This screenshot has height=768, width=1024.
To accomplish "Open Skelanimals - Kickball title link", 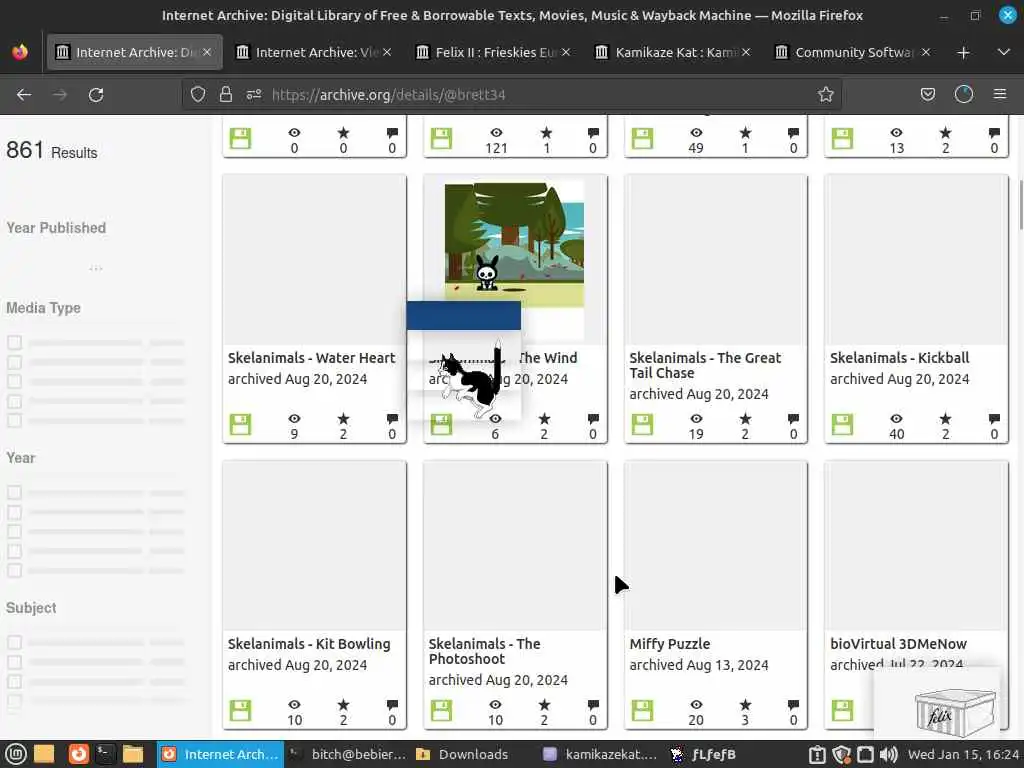I will (x=899, y=358).
